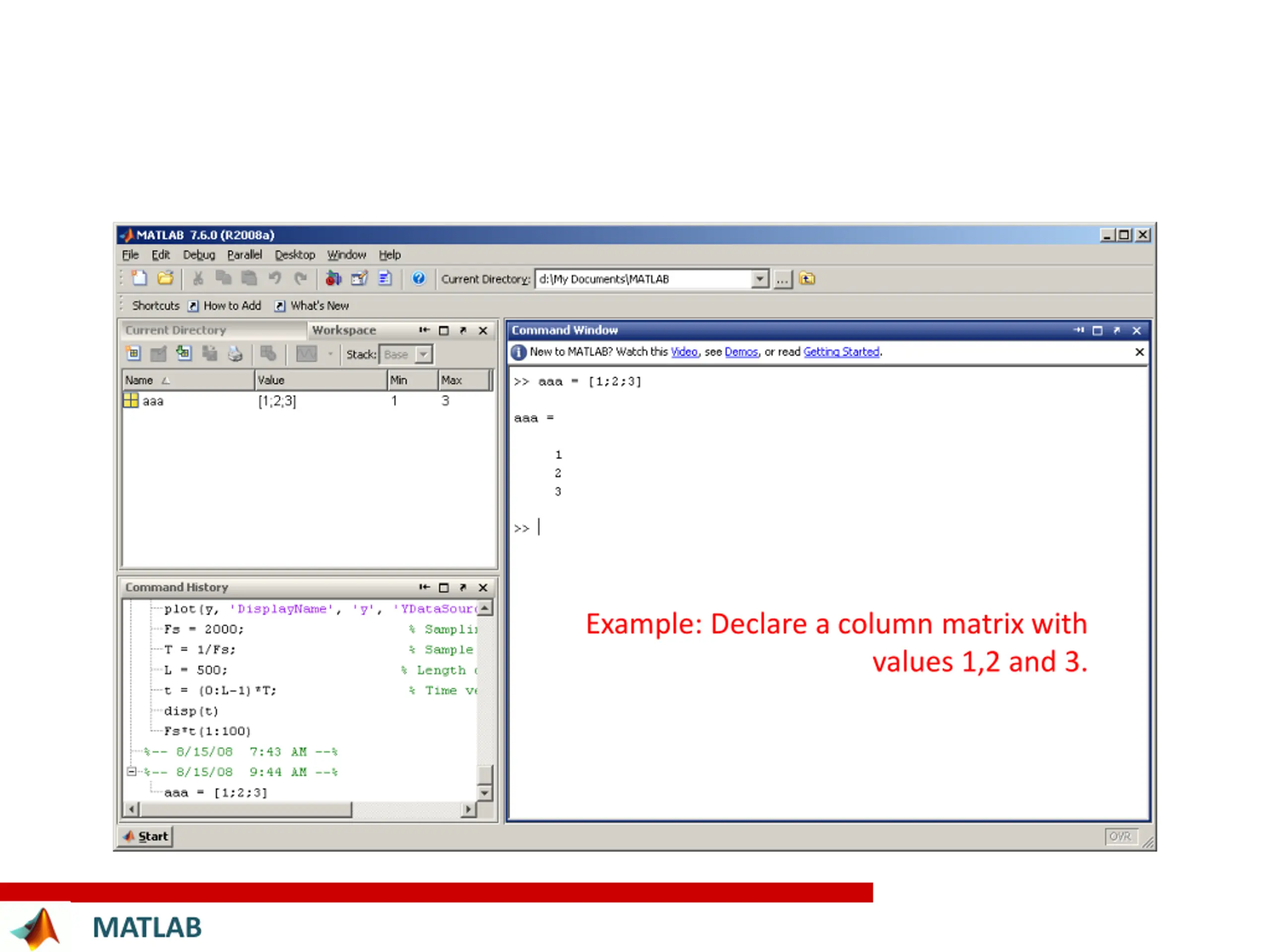This screenshot has width=1270, height=952.
Task: Maximize the Command Window panel
Action: [1097, 331]
